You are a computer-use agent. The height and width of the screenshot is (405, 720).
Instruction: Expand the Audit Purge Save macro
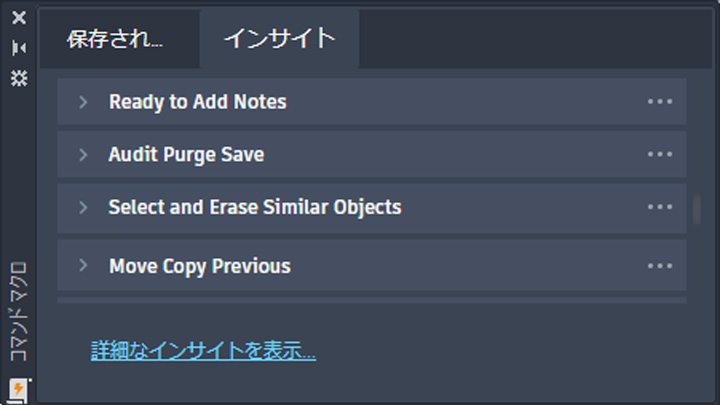pyautogui.click(x=83, y=154)
